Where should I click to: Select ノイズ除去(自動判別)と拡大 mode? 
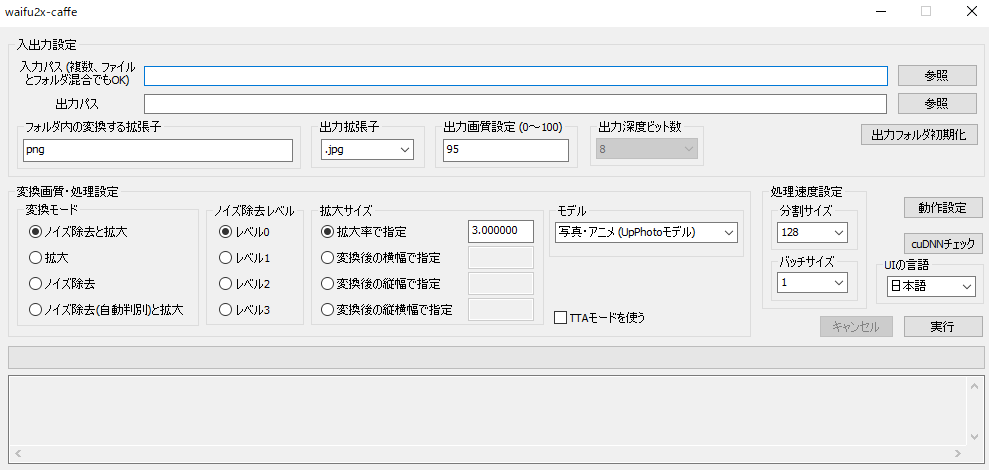106,310
